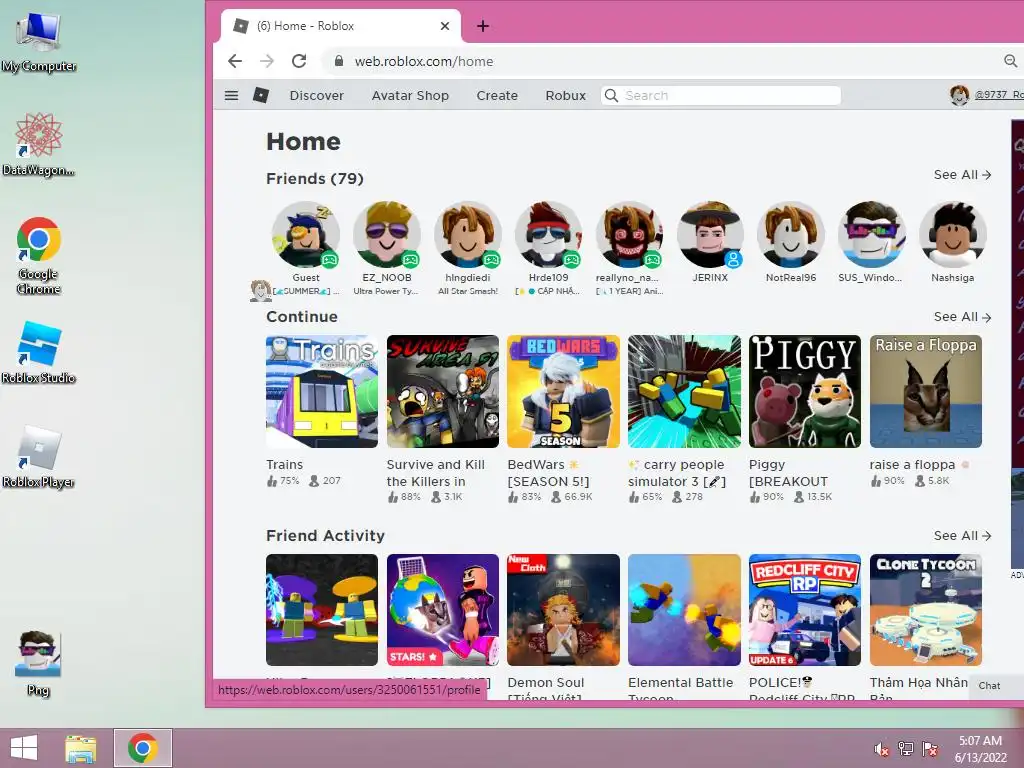
Task: Open My Computer desktop icon
Action: [39, 41]
